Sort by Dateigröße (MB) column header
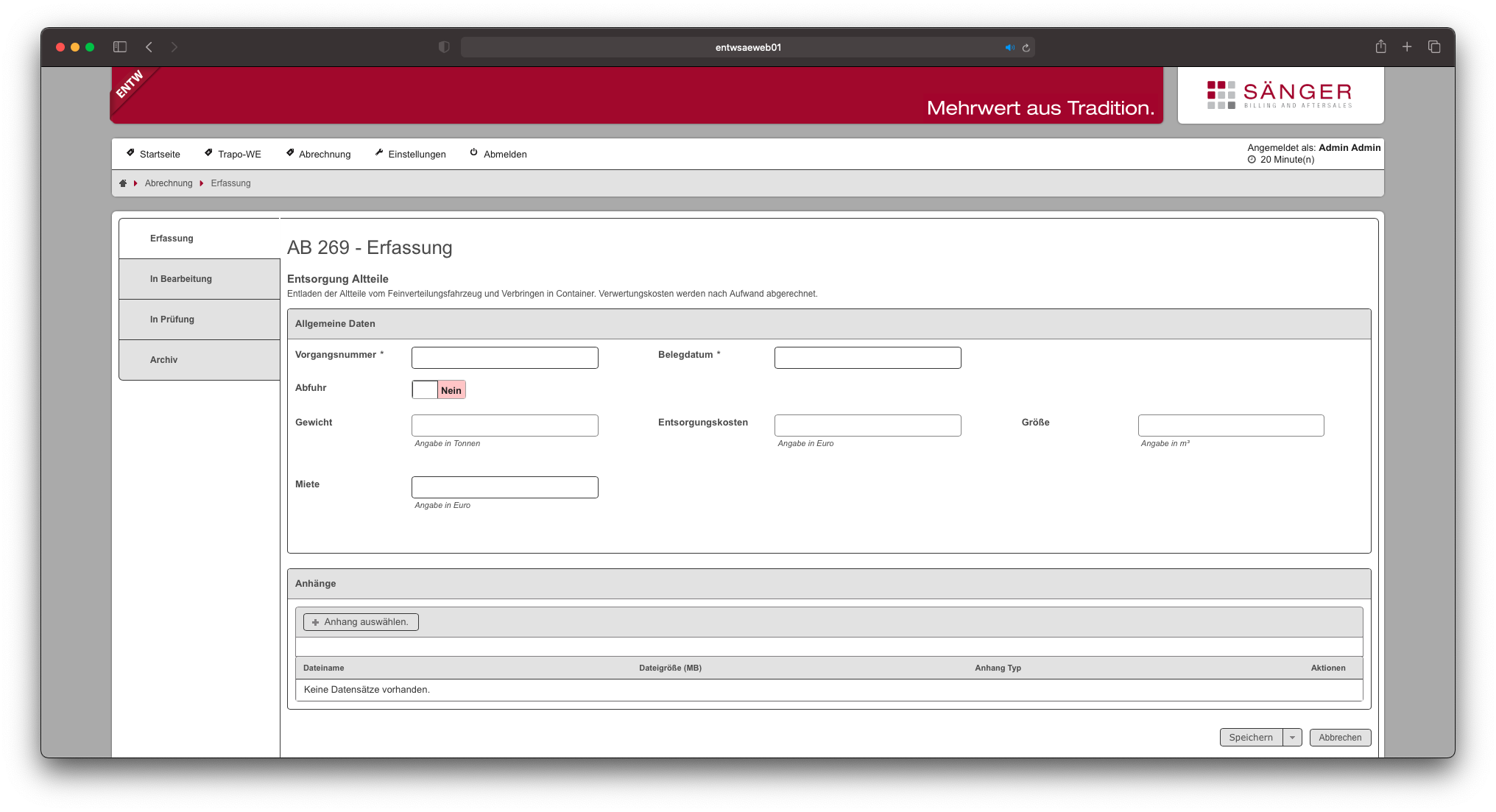Viewport: 1496px width, 812px height. coord(670,668)
